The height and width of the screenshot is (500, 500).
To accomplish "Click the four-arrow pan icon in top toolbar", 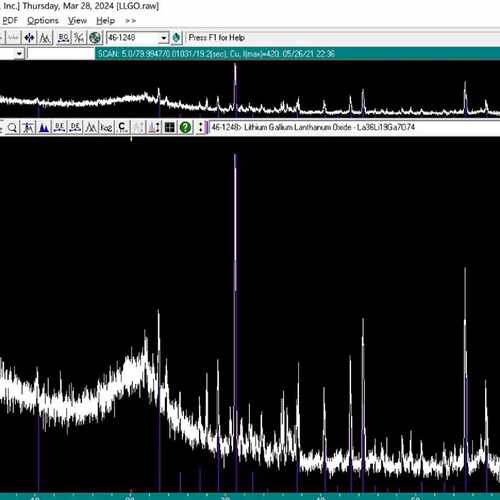I will pyautogui.click(x=29, y=38).
